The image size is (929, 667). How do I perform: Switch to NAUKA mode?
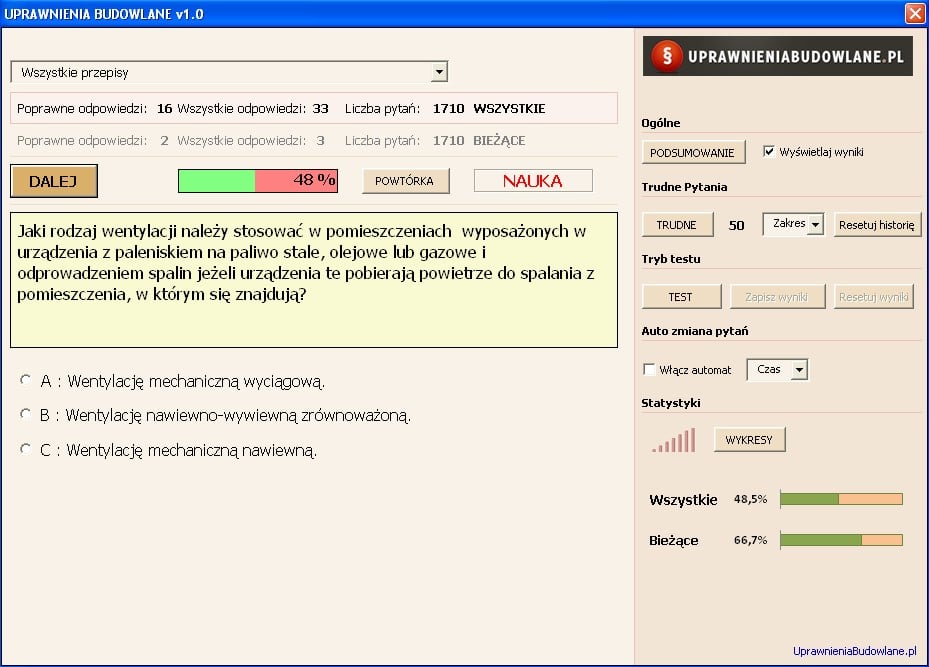(533, 181)
